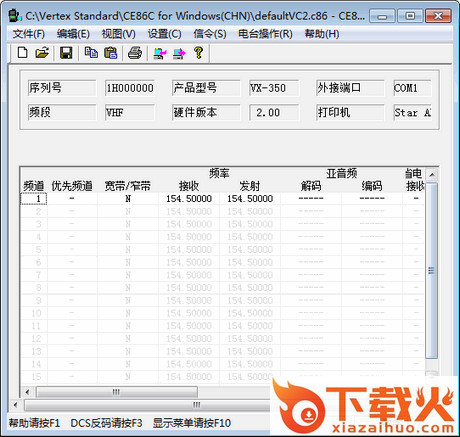The height and width of the screenshot is (437, 460).
Task: Click channel 2 row number
Action: coord(34,211)
